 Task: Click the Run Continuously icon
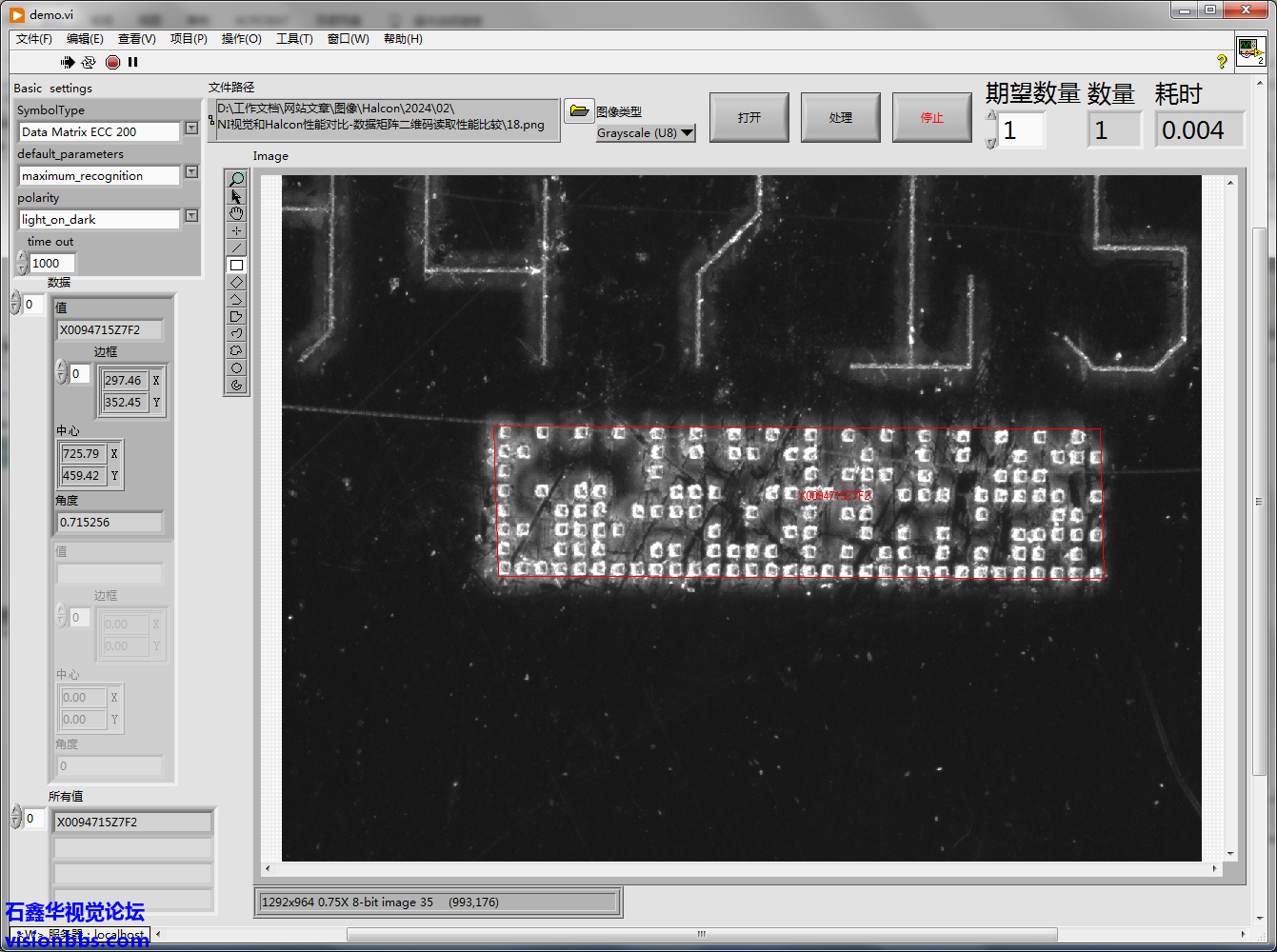pos(89,62)
